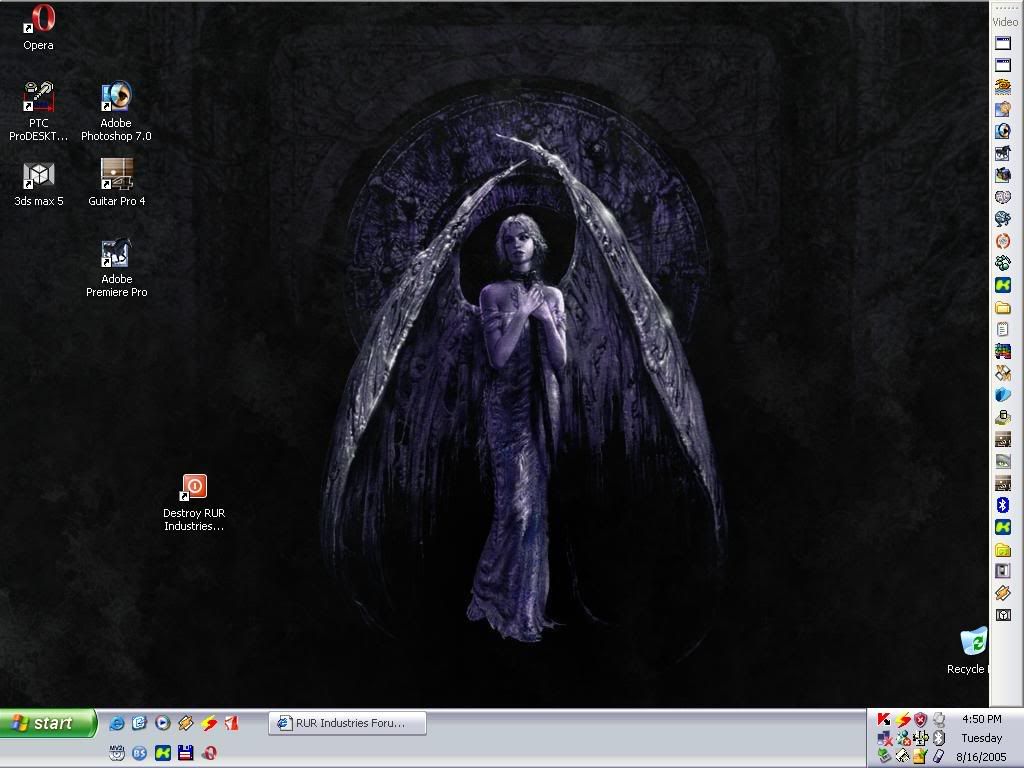Click the MV2 disc Quick Launch icon

pyautogui.click(x=117, y=752)
